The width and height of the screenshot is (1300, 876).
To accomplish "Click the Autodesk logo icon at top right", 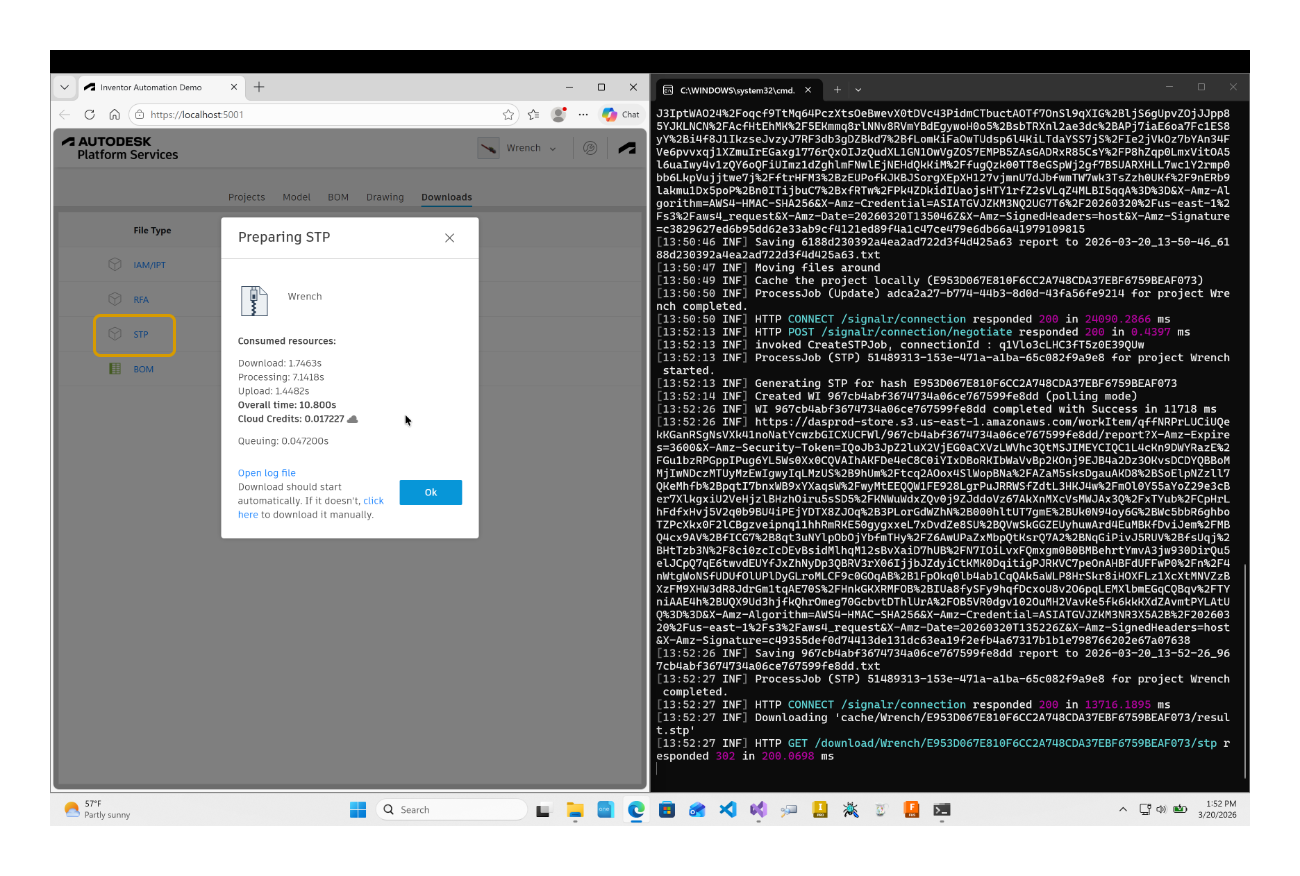I will pyautogui.click(x=627, y=148).
